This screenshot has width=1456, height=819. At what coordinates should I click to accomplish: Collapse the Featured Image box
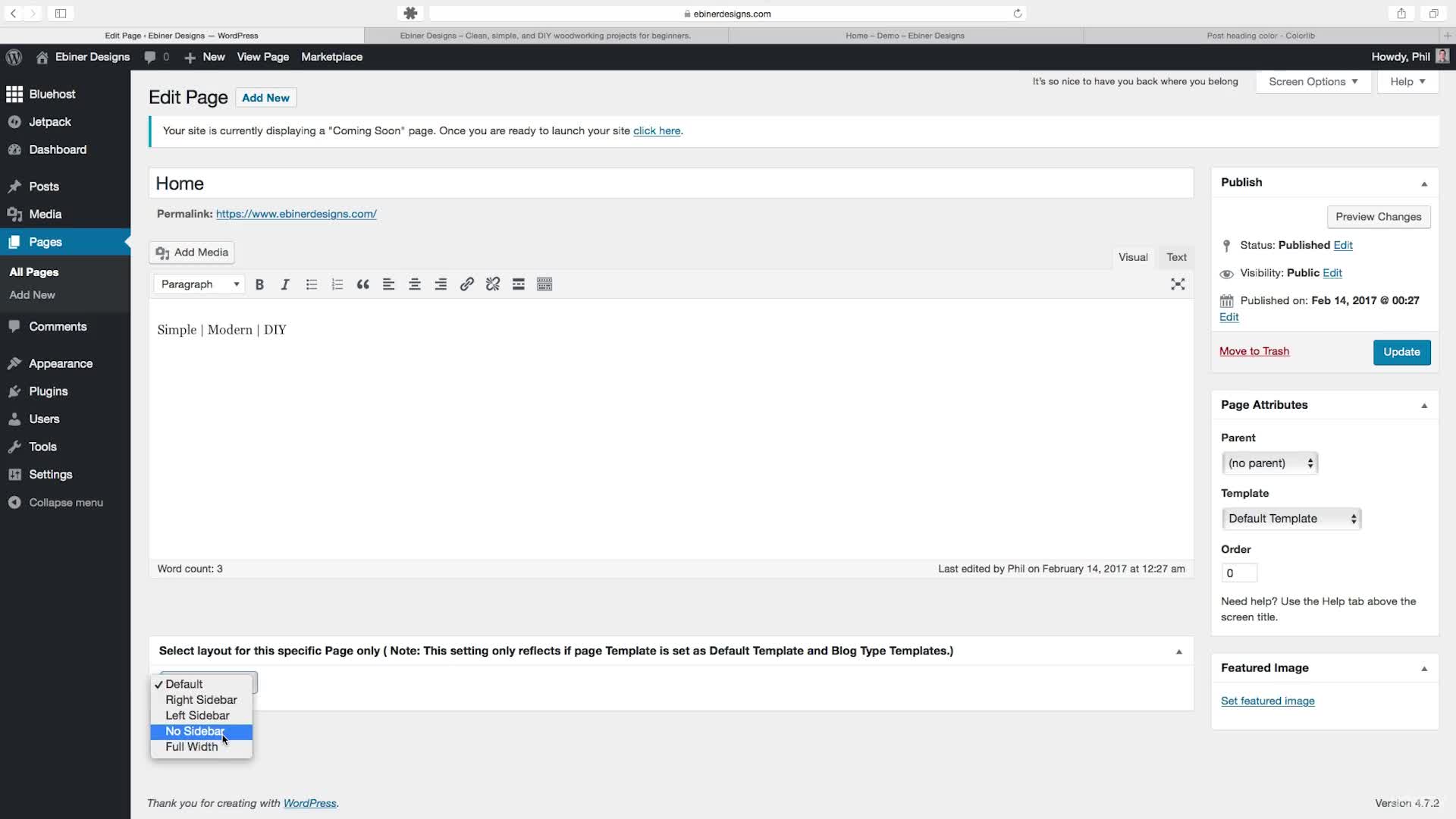1424,669
